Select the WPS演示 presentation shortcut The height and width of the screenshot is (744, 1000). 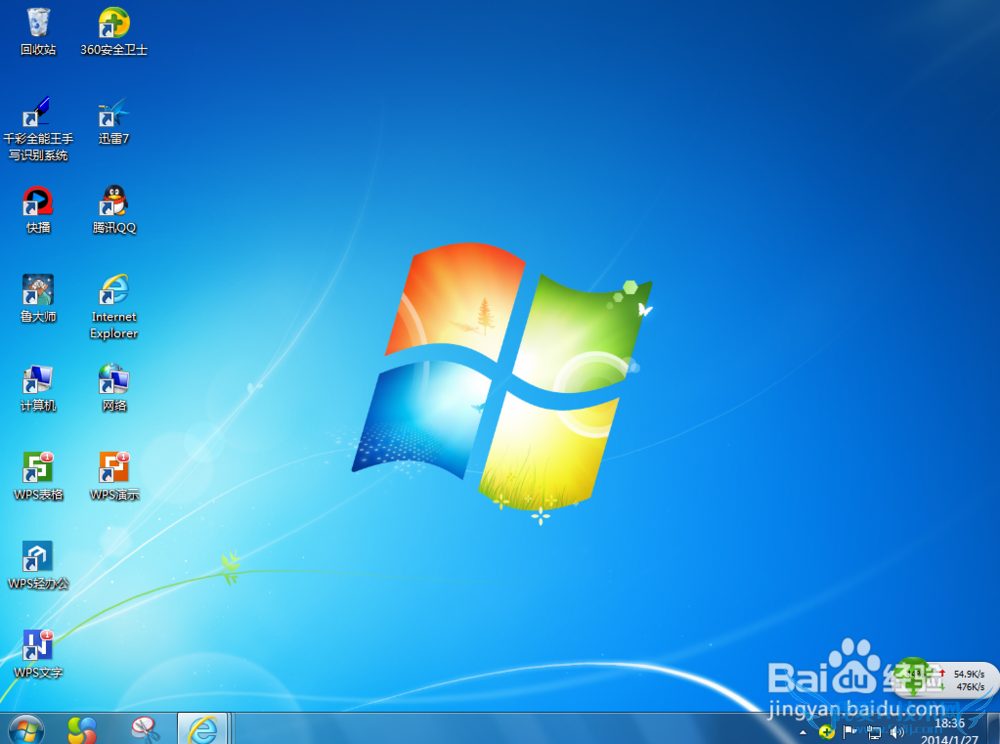[114, 469]
